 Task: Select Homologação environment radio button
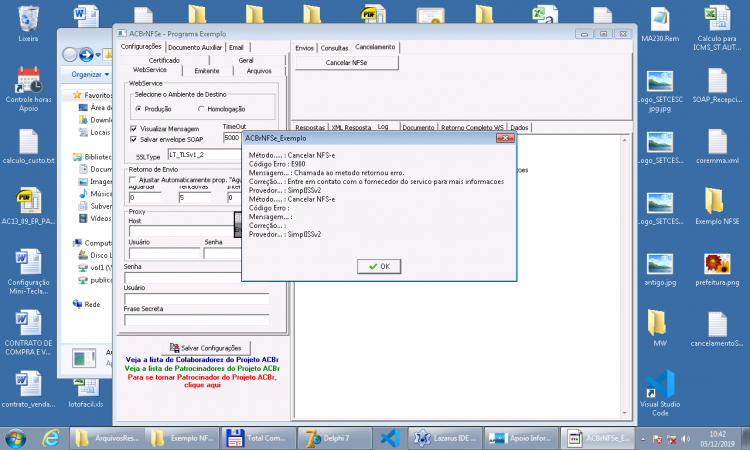(x=201, y=109)
